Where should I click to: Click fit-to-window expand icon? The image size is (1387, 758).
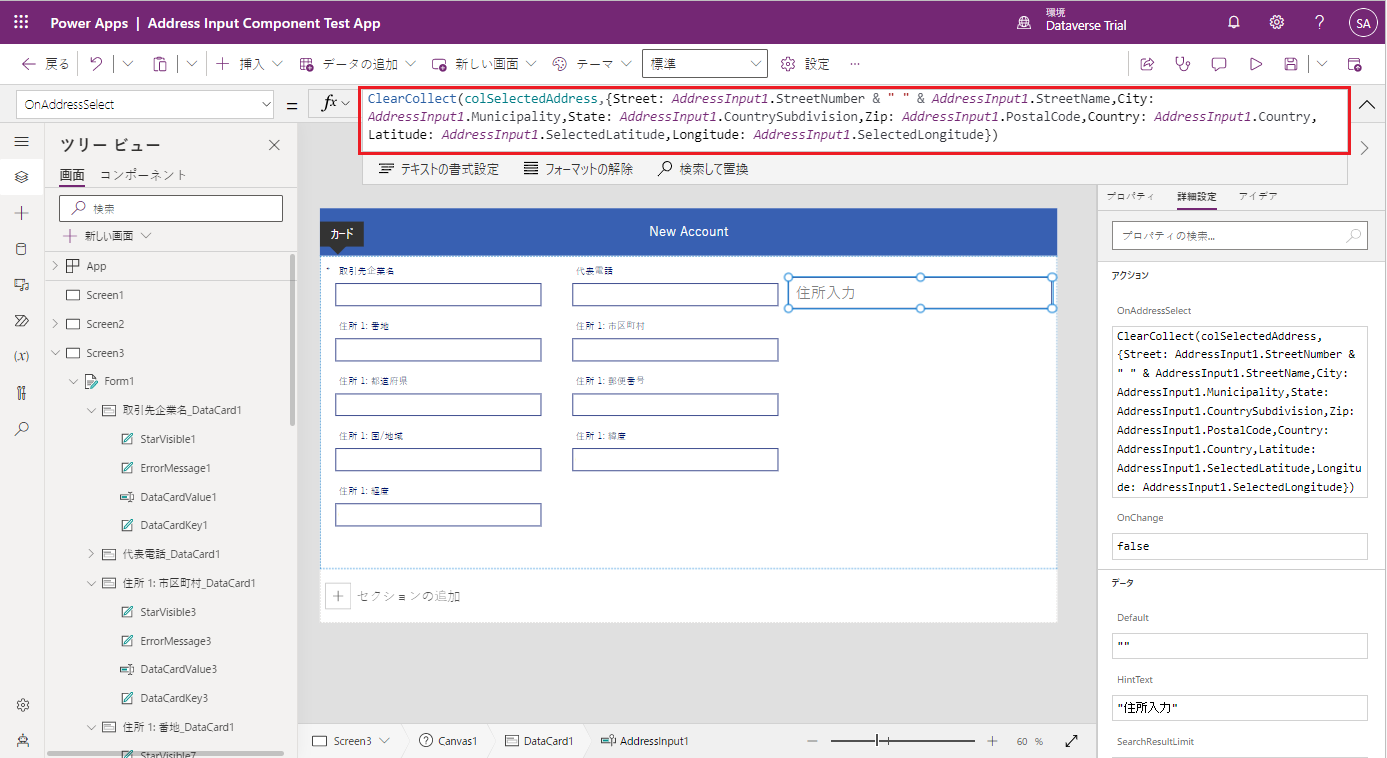(x=1072, y=741)
